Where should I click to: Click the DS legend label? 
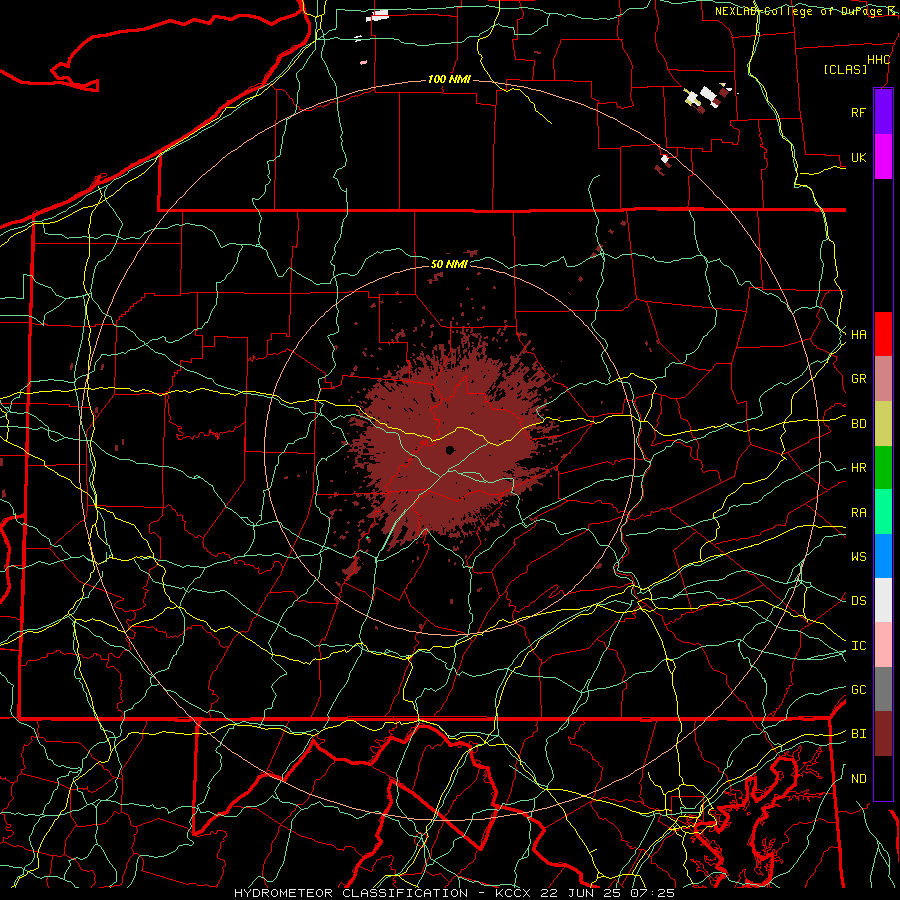click(858, 601)
